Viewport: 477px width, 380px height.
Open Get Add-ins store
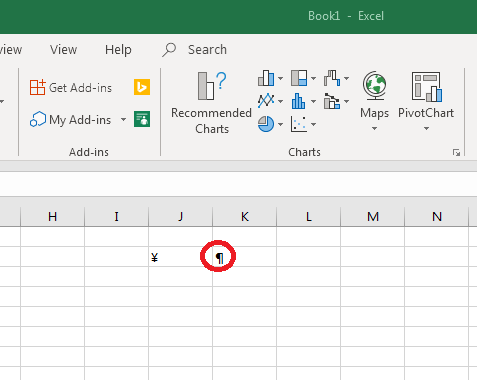click(71, 88)
